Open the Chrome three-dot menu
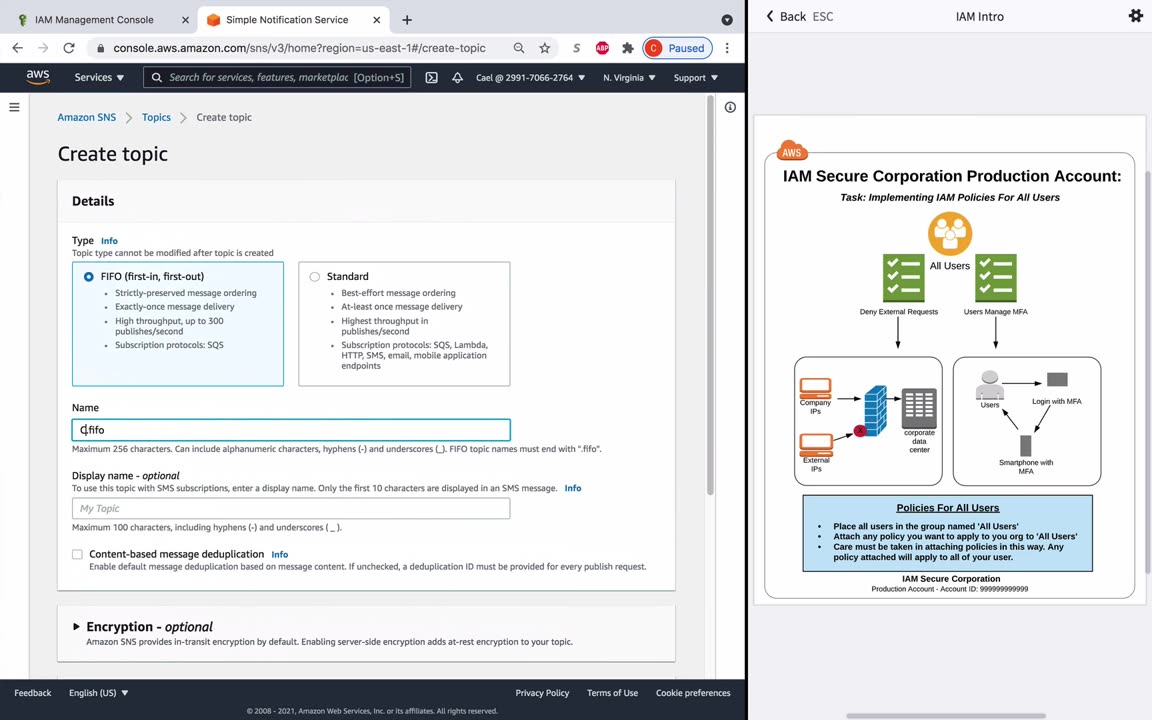This screenshot has height=720, width=1152. pos(727,48)
